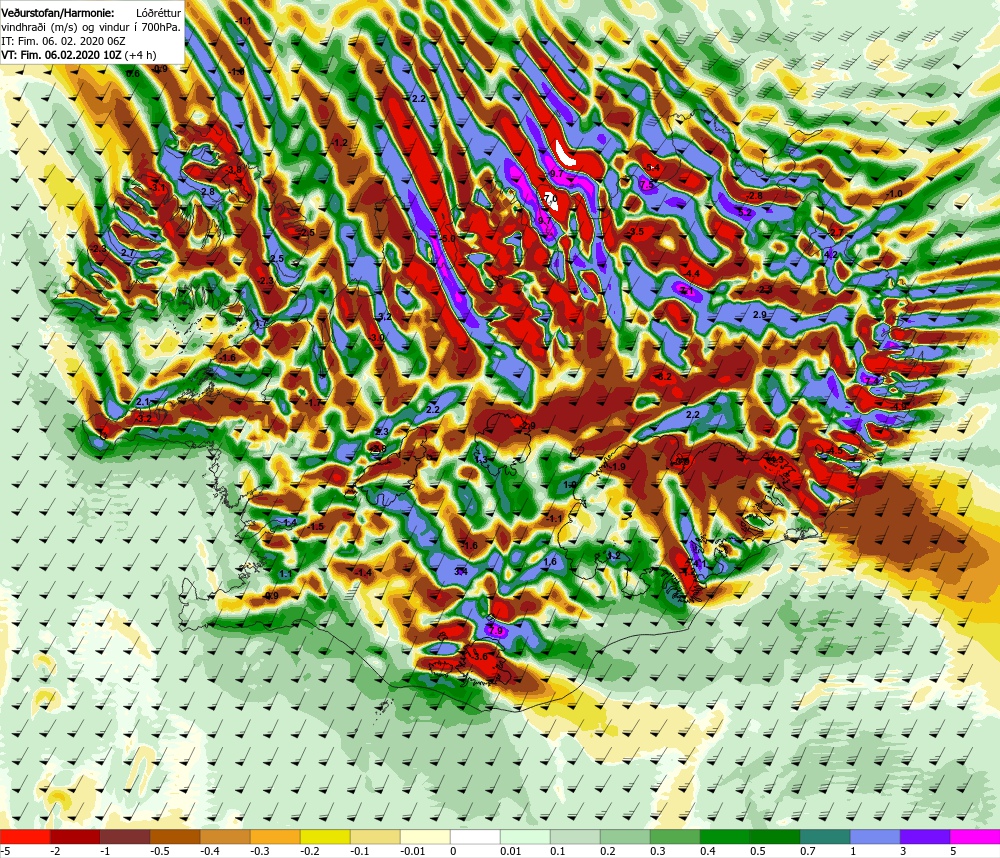The image size is (1000, 858).
Task: Click the medium green 0.3 to 0.4 legend swatch
Action: pos(675,837)
